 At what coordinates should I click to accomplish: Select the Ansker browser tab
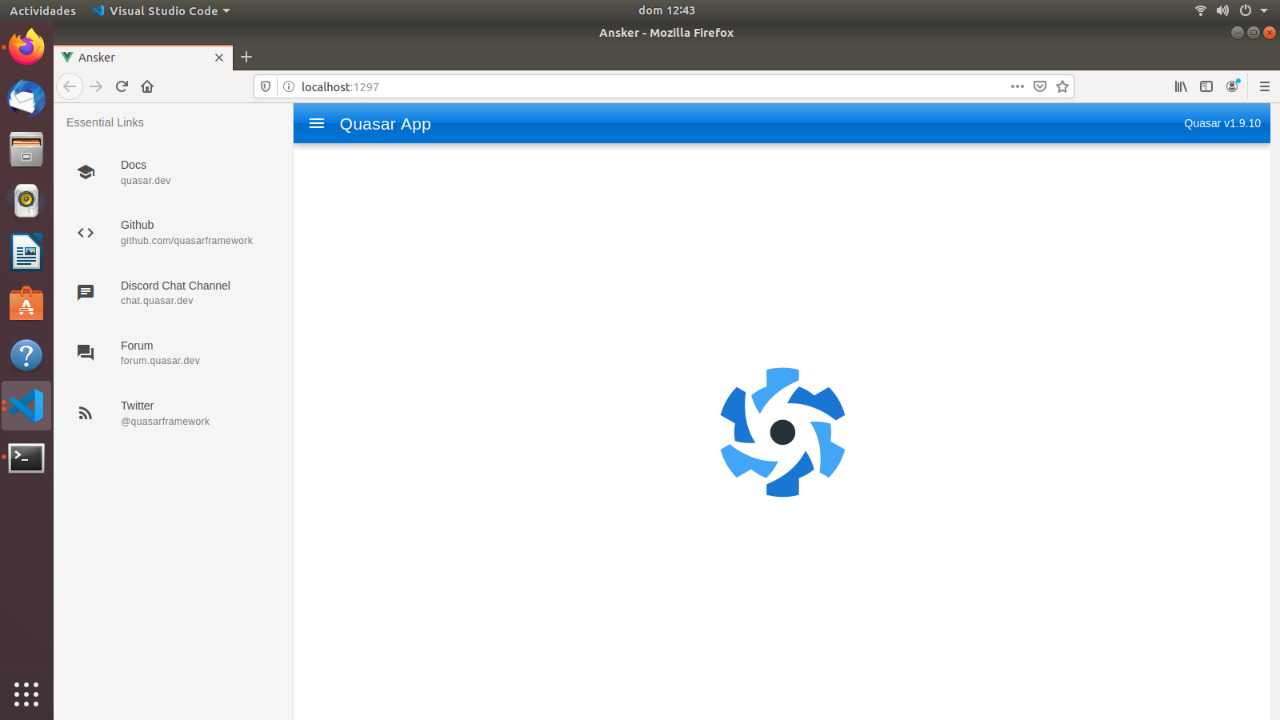140,57
